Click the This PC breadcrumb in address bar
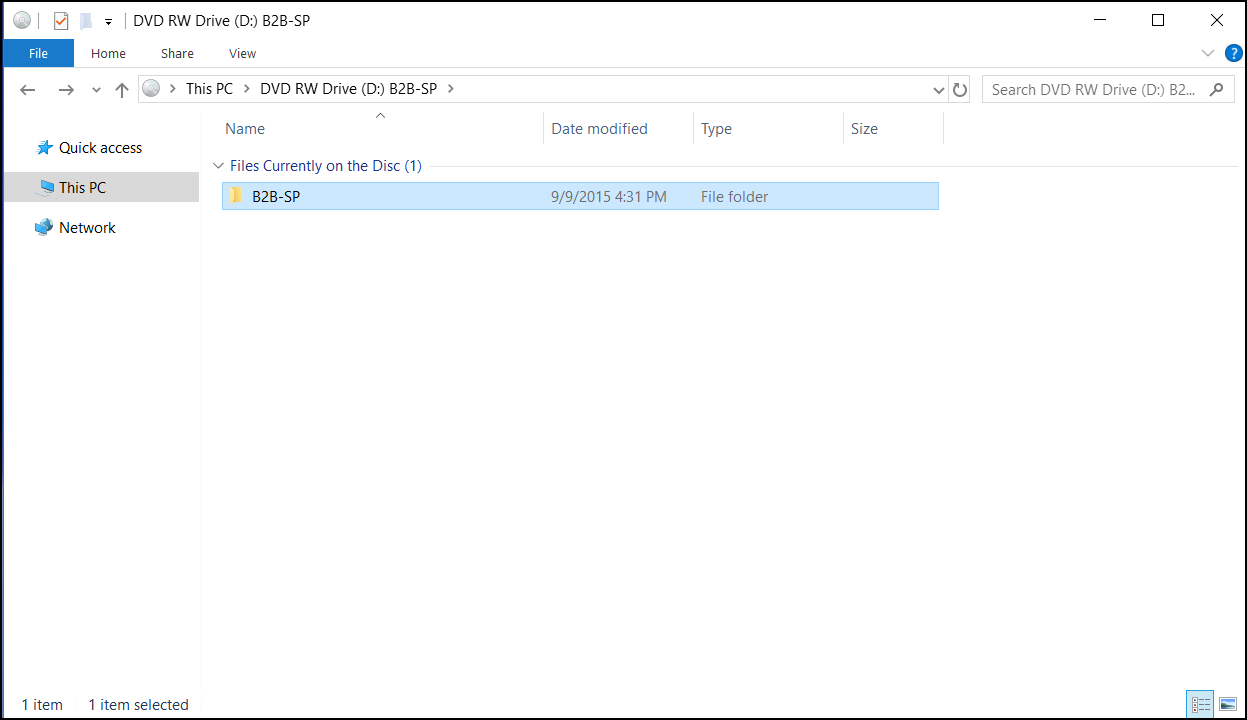The height and width of the screenshot is (720, 1247). click(209, 88)
